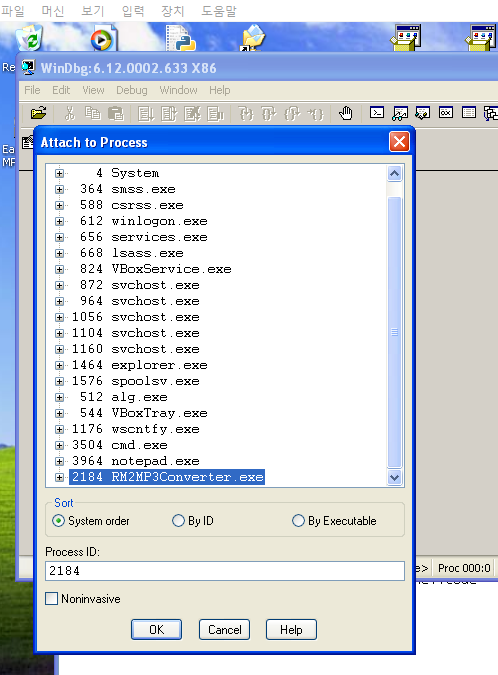Click the Python script desktop icon
The image size is (498, 675).
(x=181, y=38)
